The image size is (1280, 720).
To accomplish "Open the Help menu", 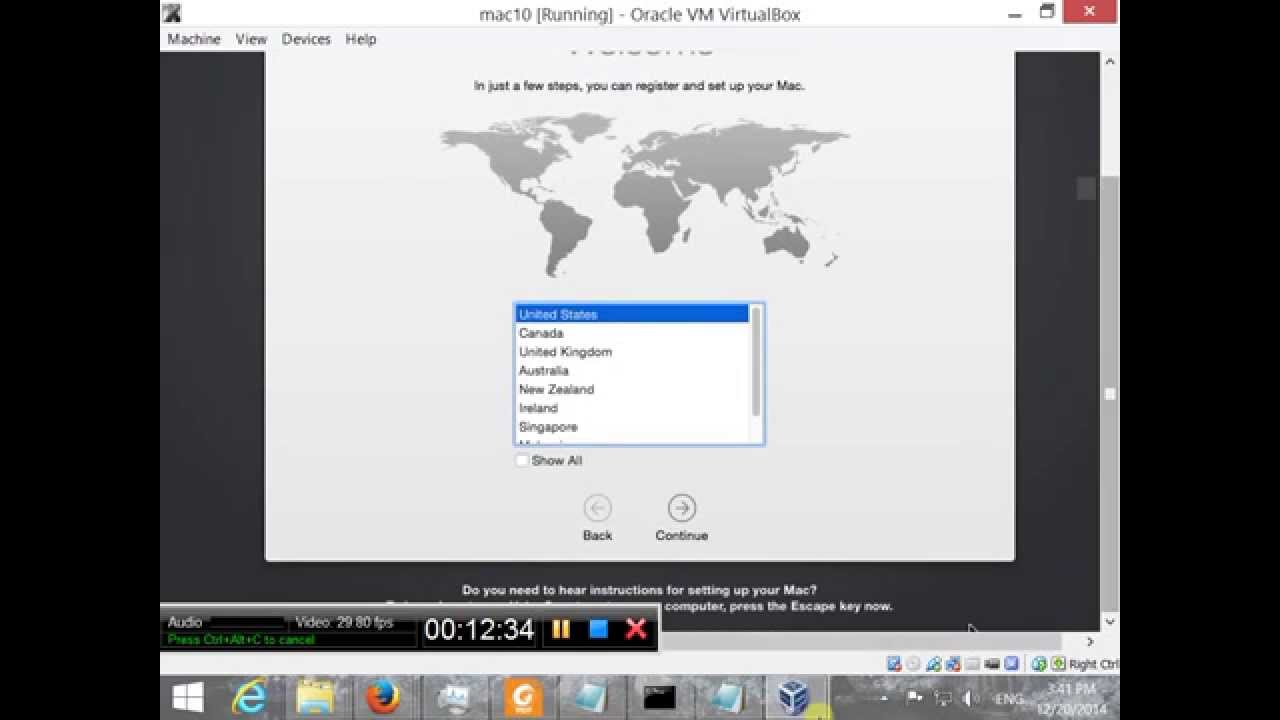I will click(361, 39).
